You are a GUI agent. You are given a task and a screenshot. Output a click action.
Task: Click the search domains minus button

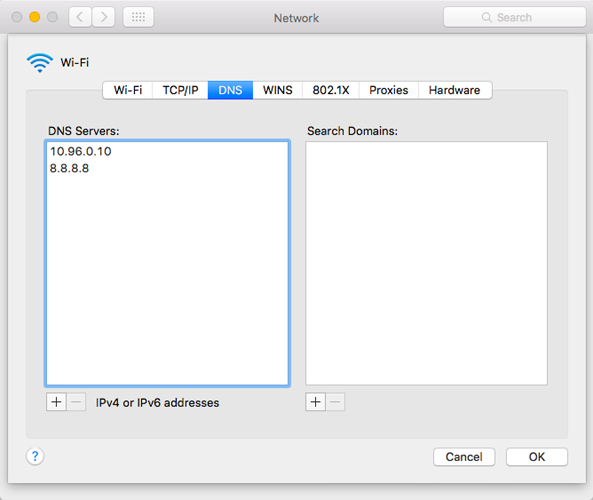point(335,402)
